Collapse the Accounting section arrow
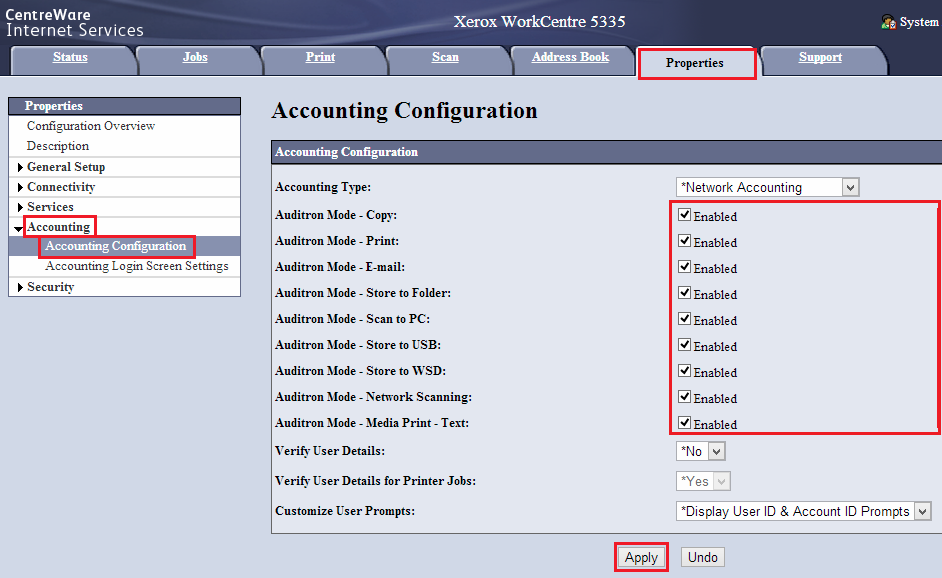The width and height of the screenshot is (942, 578). pyautogui.click(x=19, y=228)
